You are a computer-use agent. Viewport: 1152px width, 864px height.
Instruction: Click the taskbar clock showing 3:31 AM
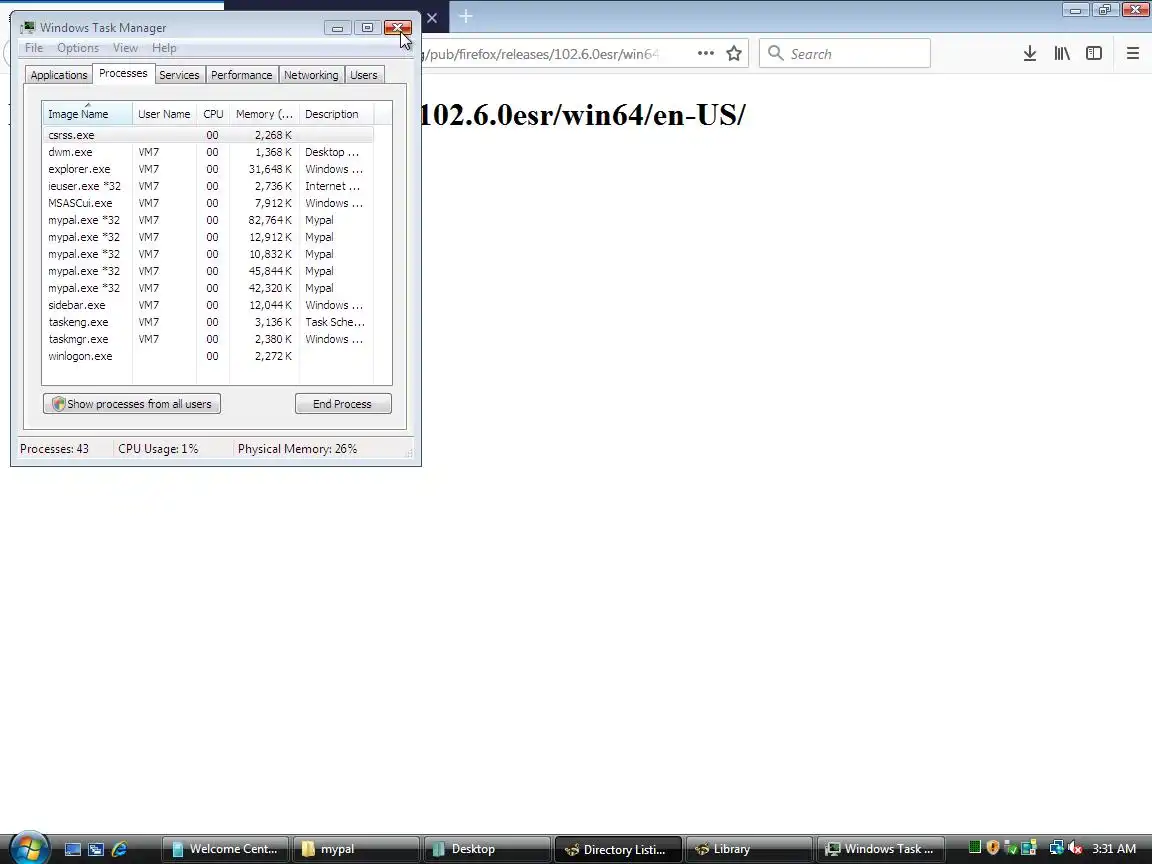click(1114, 849)
